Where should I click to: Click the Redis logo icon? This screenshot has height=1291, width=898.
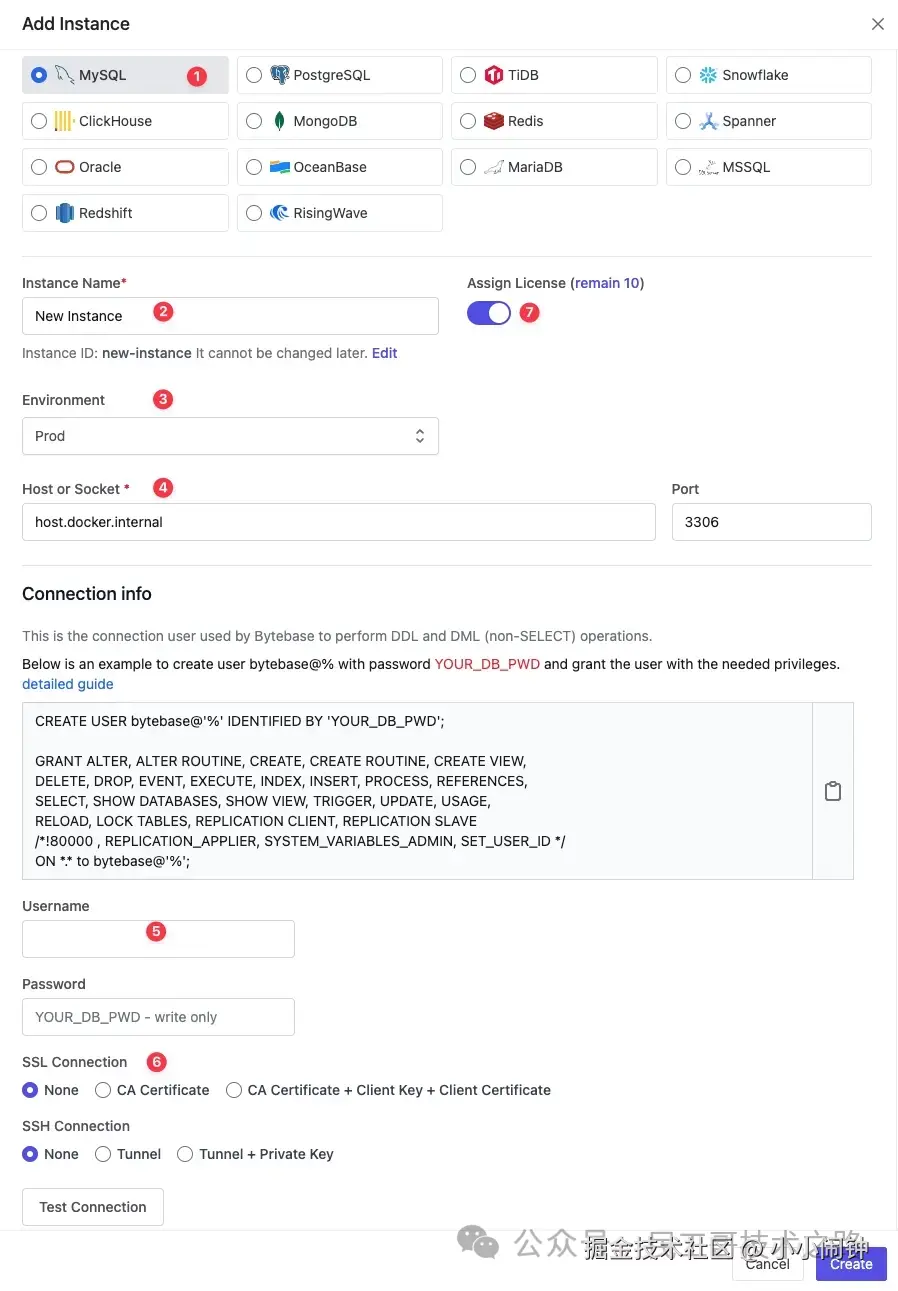494,121
